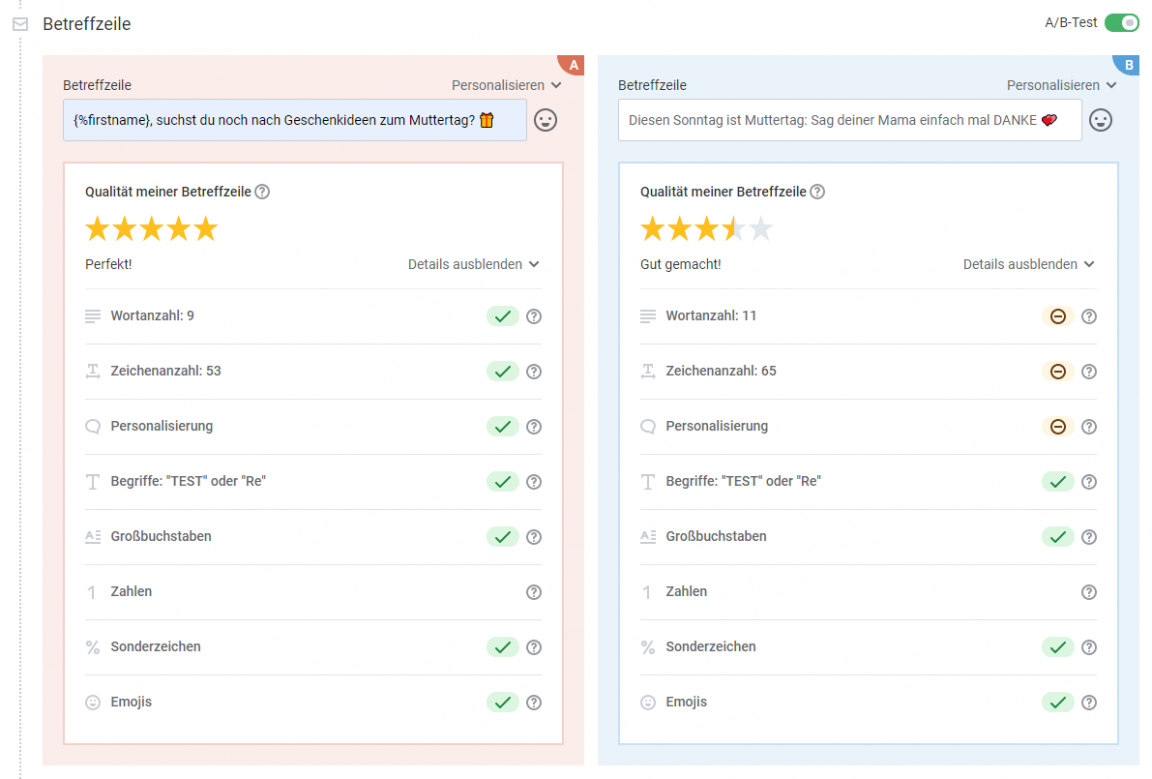Screen dimensions: 1152x779
Task: Collapse details via Details ausblenden in B
Action: pos(1028,265)
